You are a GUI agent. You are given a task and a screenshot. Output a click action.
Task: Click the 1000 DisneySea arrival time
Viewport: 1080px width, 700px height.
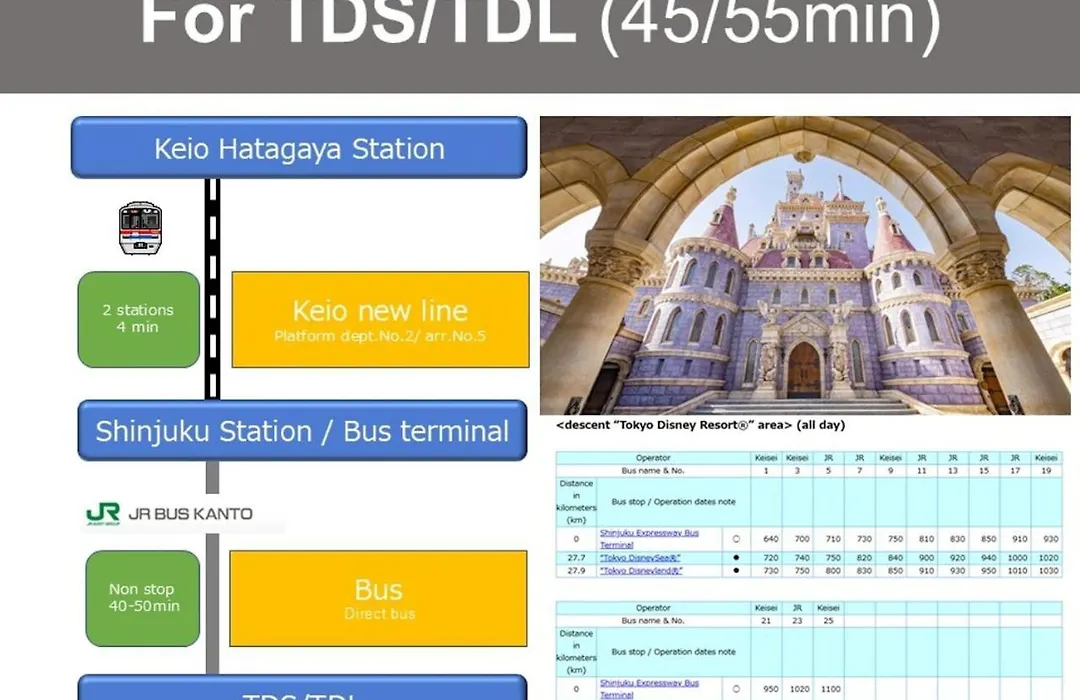click(x=1017, y=557)
